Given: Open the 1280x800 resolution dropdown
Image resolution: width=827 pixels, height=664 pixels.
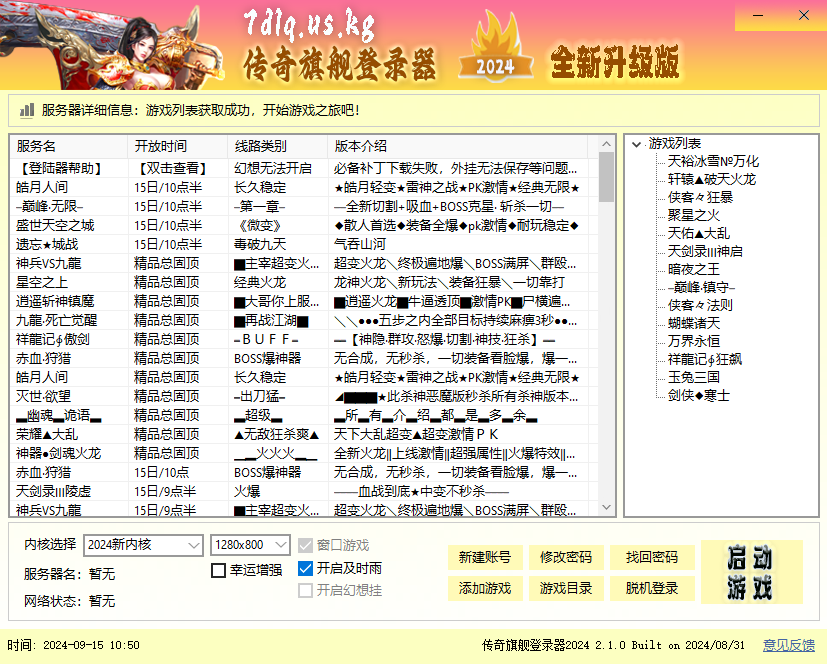Looking at the screenshot, I should coord(249,545).
